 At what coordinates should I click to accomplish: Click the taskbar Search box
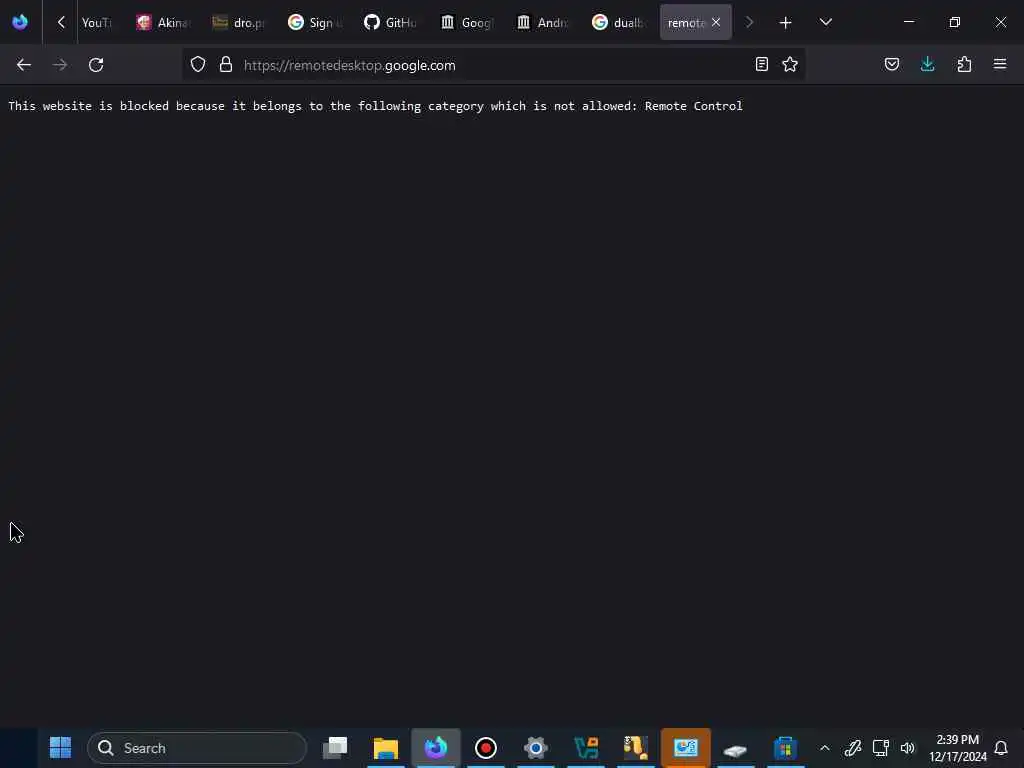(197, 748)
